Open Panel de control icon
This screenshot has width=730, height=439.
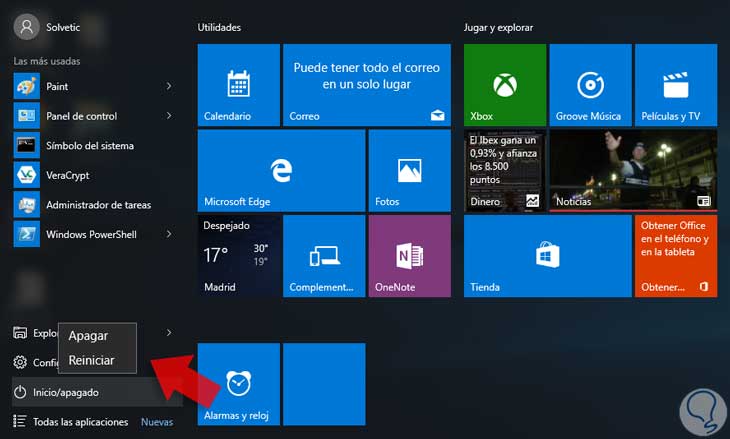(27, 115)
